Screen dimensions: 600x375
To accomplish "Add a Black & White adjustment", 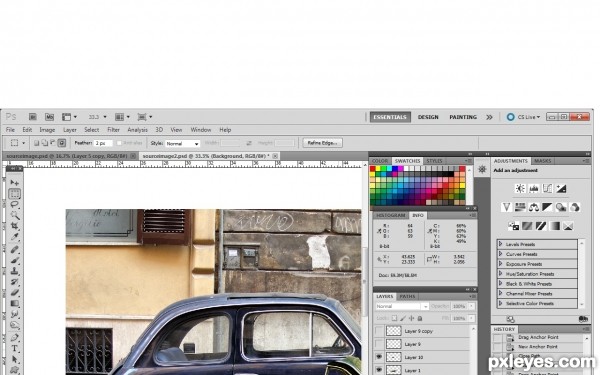I will click(547, 207).
